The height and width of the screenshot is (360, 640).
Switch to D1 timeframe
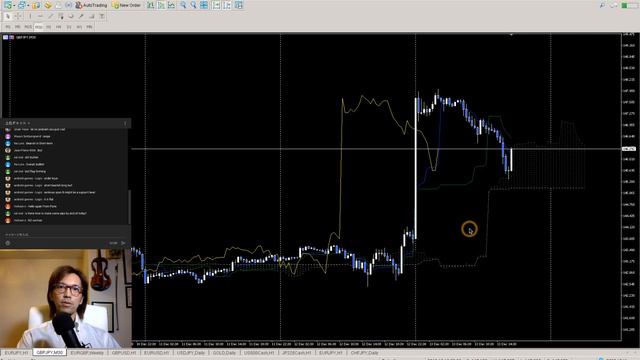pyautogui.click(x=69, y=27)
